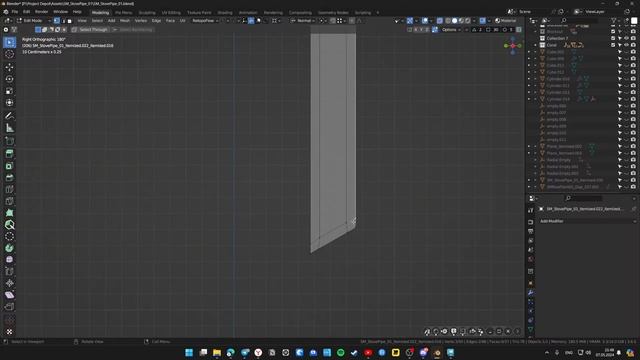Toggle X-Ray display in viewport header
640x360 pixels.
[440, 20]
